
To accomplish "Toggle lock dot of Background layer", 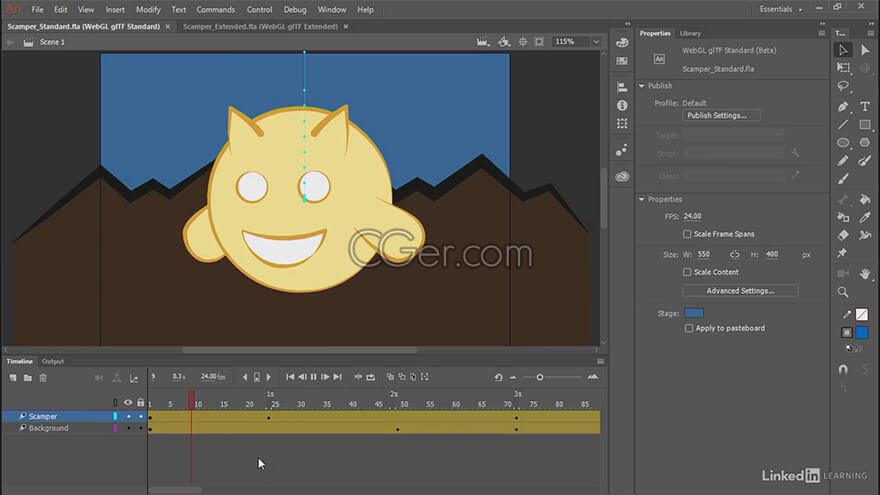I will point(141,428).
